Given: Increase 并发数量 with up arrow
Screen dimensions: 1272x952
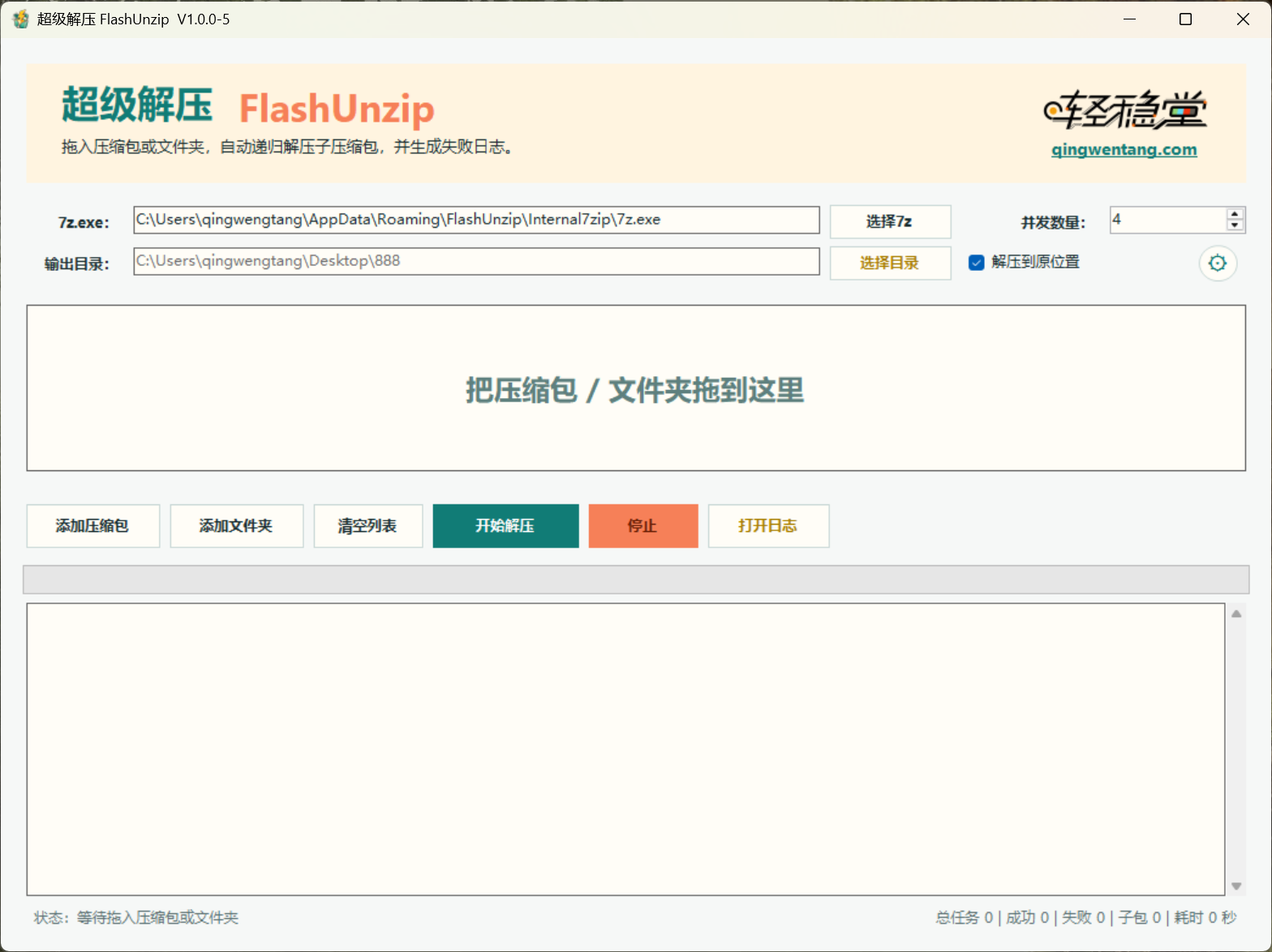Looking at the screenshot, I should click(x=1235, y=214).
